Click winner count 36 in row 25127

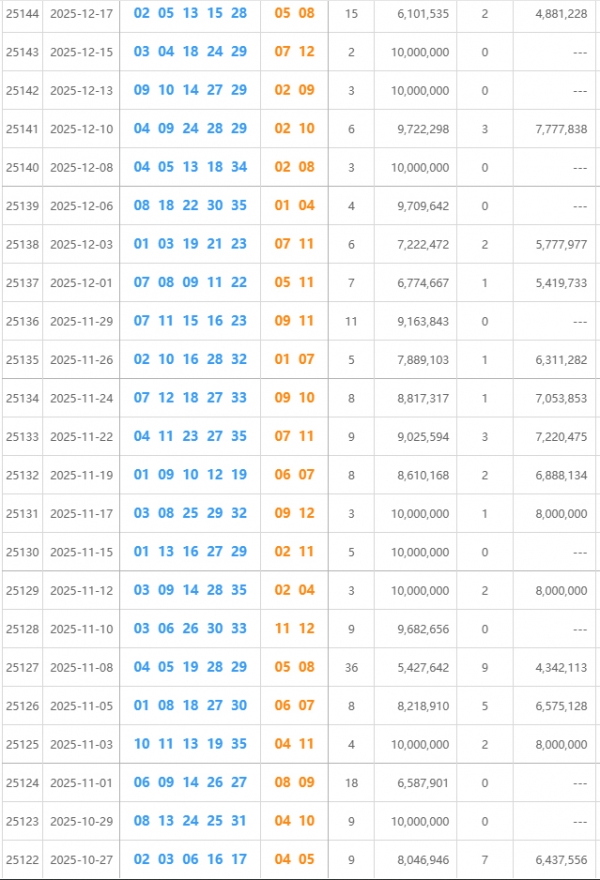350,667
